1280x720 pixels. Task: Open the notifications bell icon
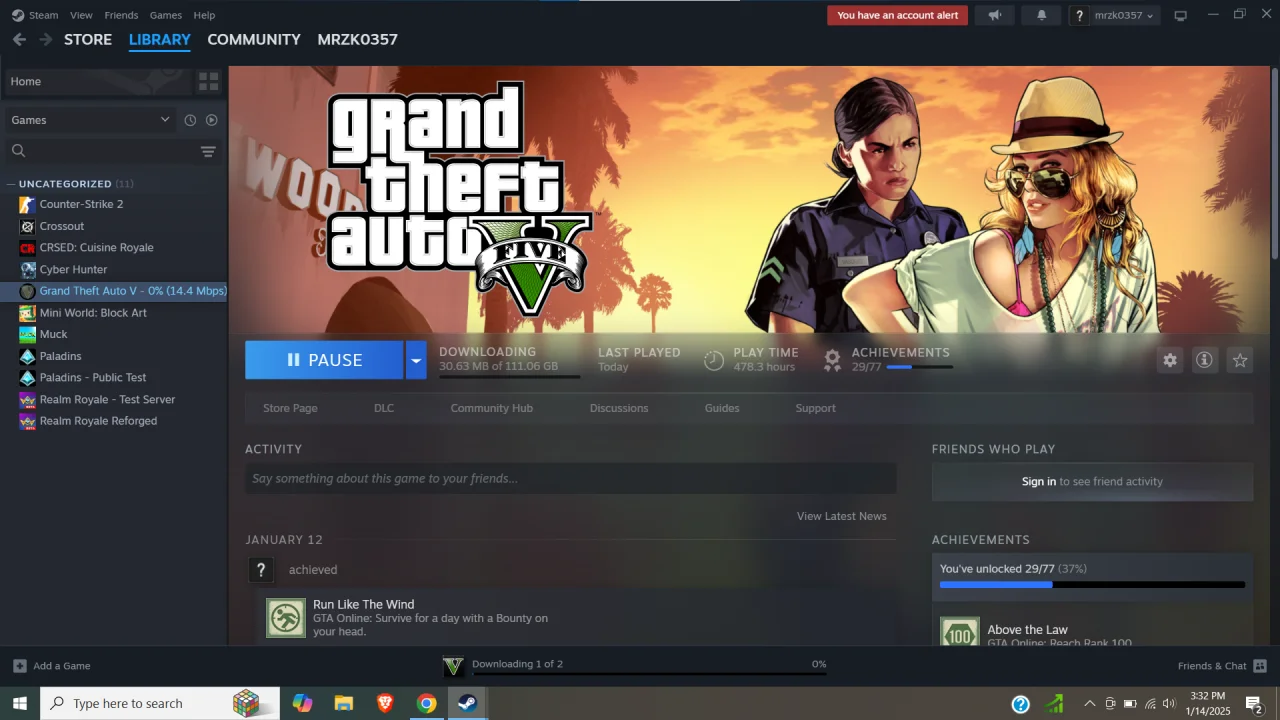click(1041, 15)
